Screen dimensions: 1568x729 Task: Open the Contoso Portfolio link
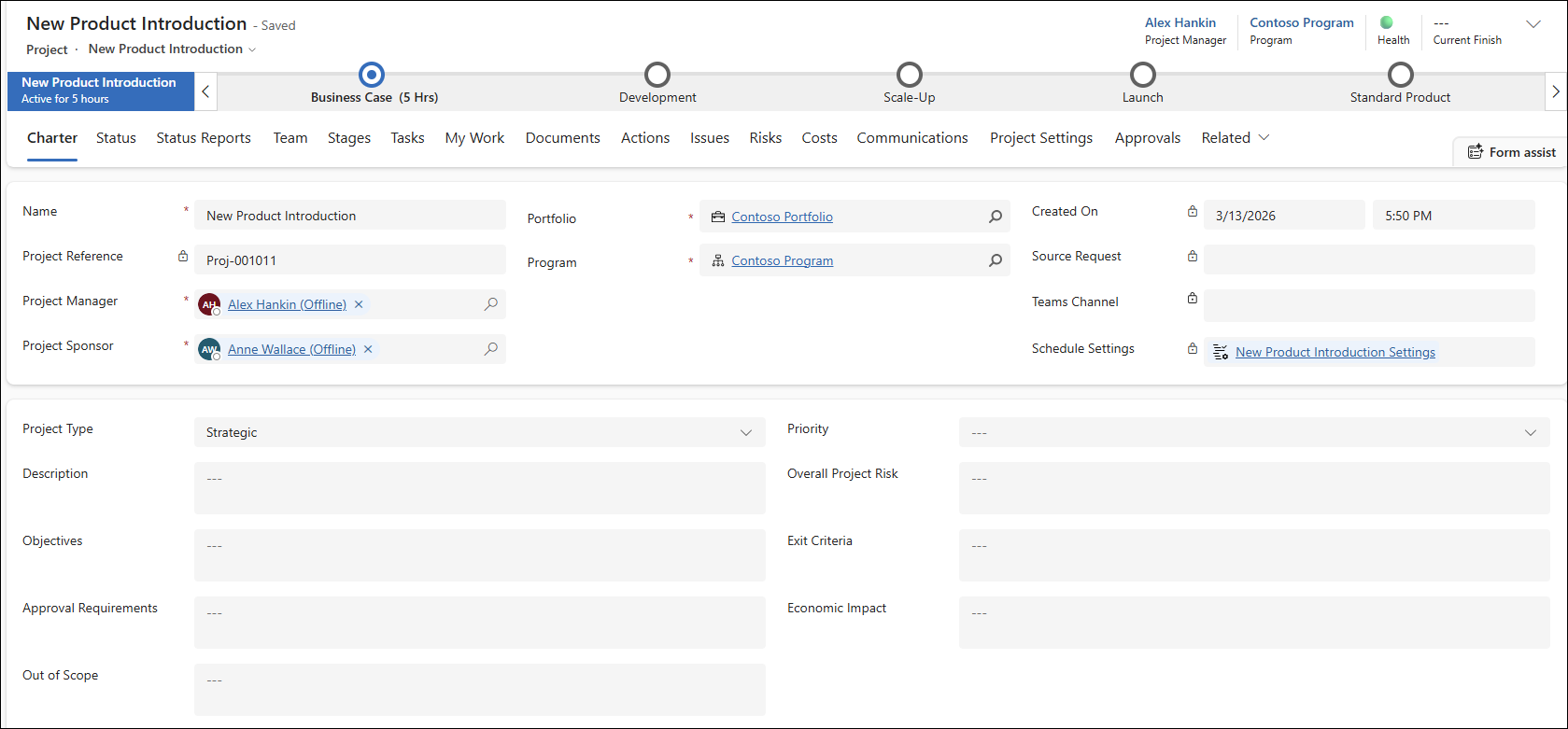(782, 217)
